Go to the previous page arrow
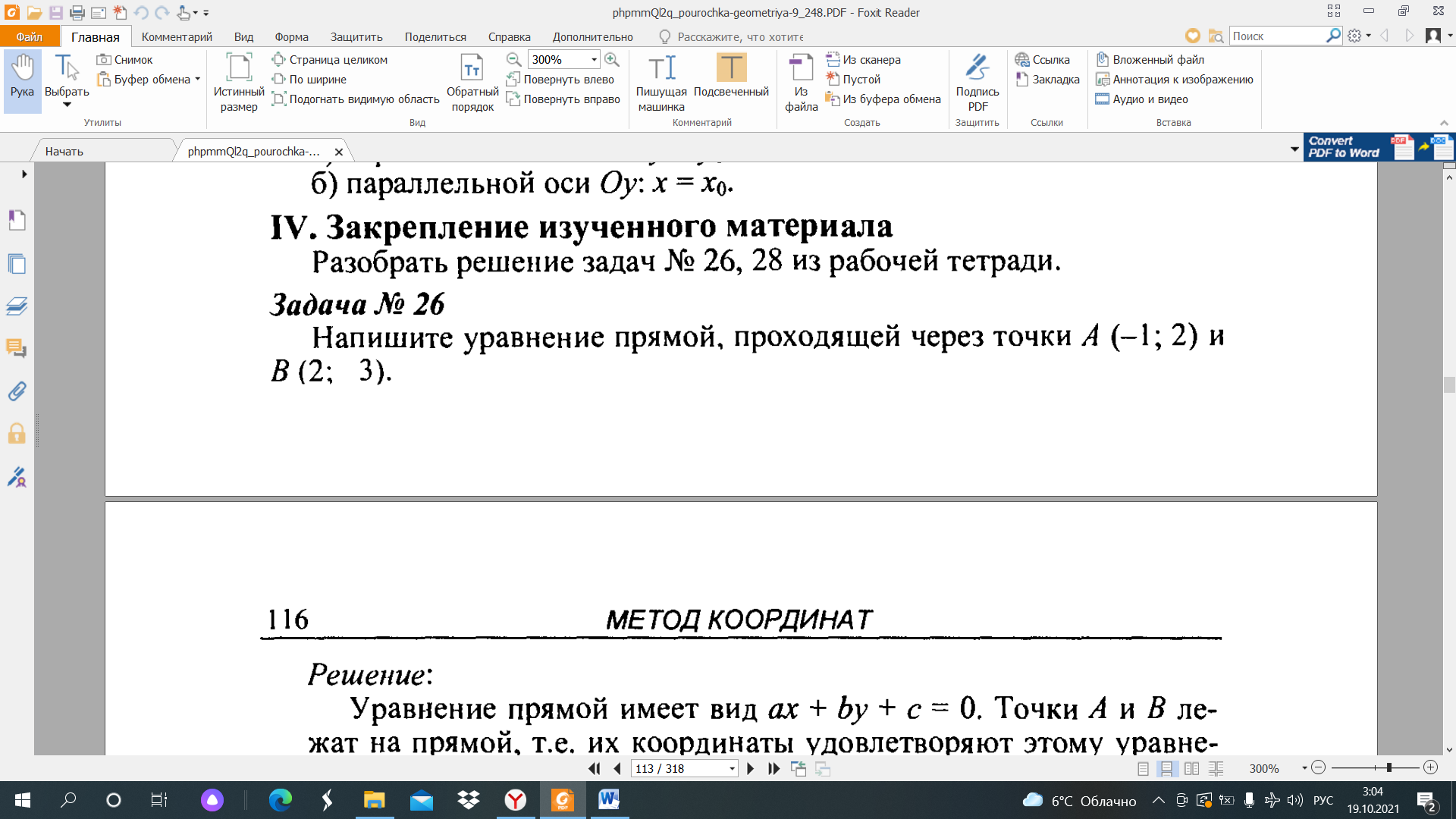The height and width of the screenshot is (819, 1456). [x=617, y=768]
